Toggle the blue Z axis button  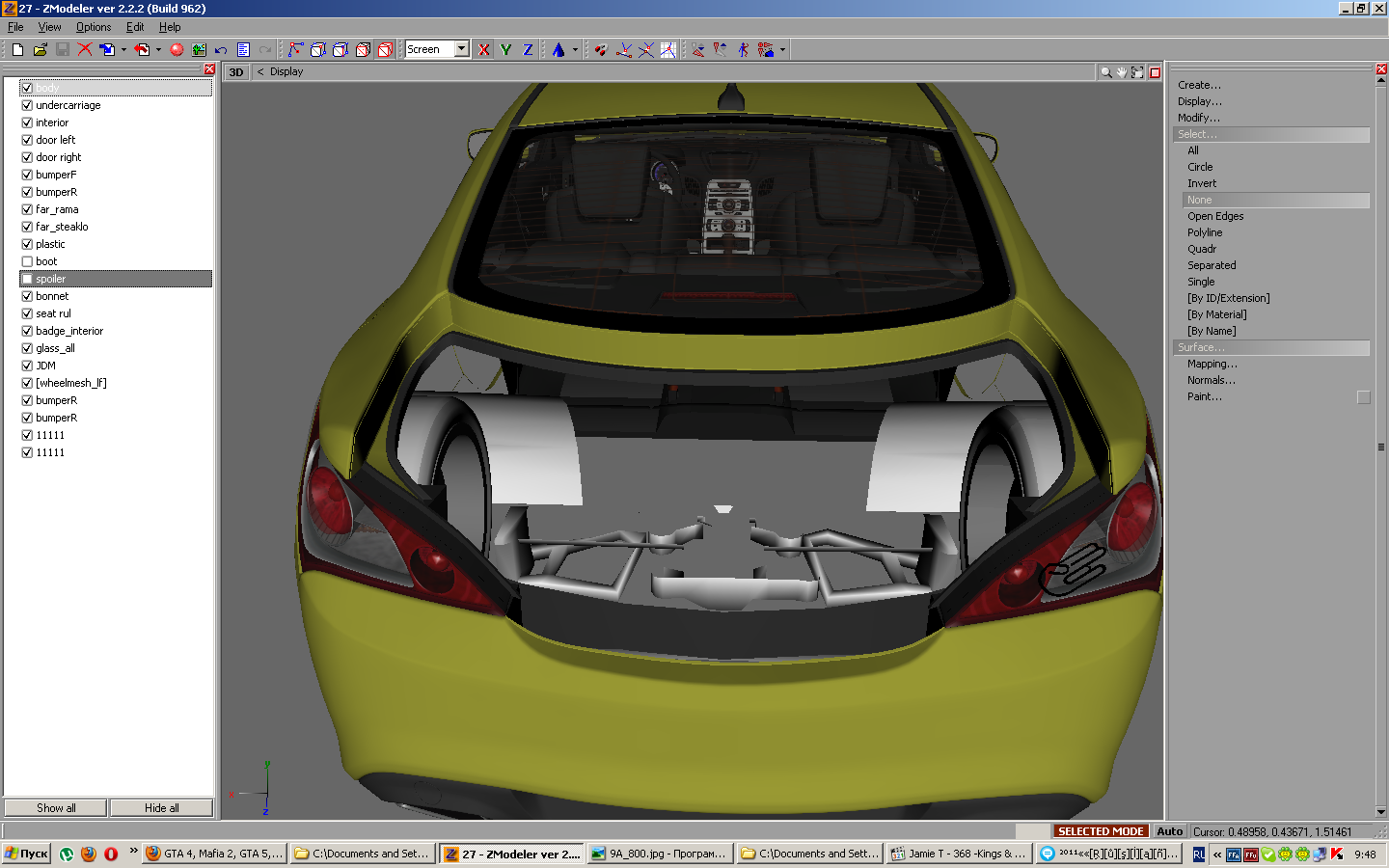(528, 49)
